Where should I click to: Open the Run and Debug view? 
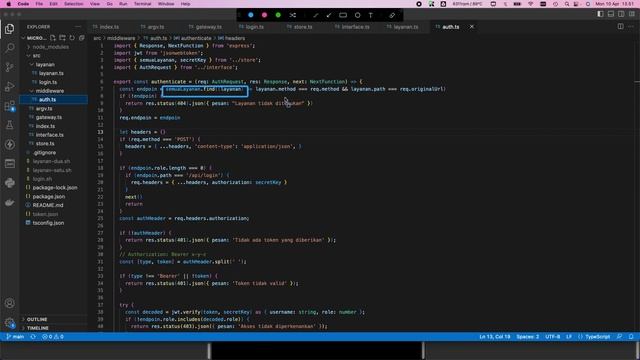[9, 87]
